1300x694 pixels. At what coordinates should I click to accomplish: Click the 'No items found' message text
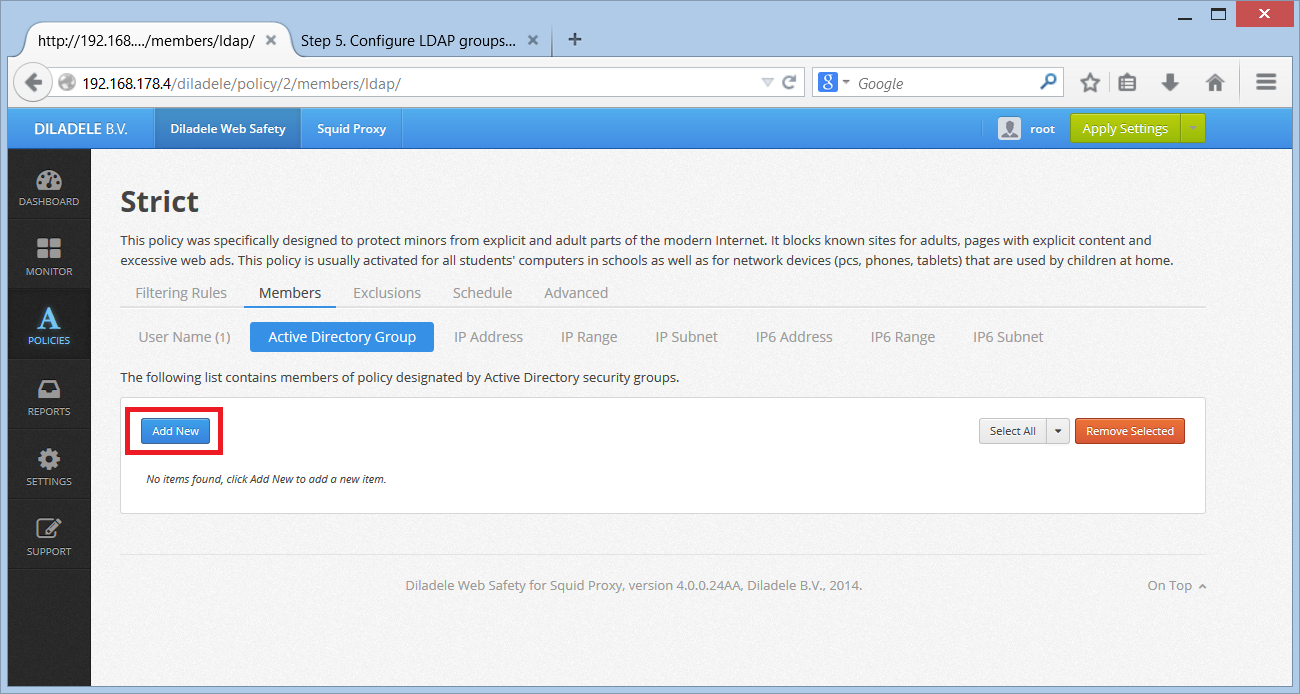(266, 479)
